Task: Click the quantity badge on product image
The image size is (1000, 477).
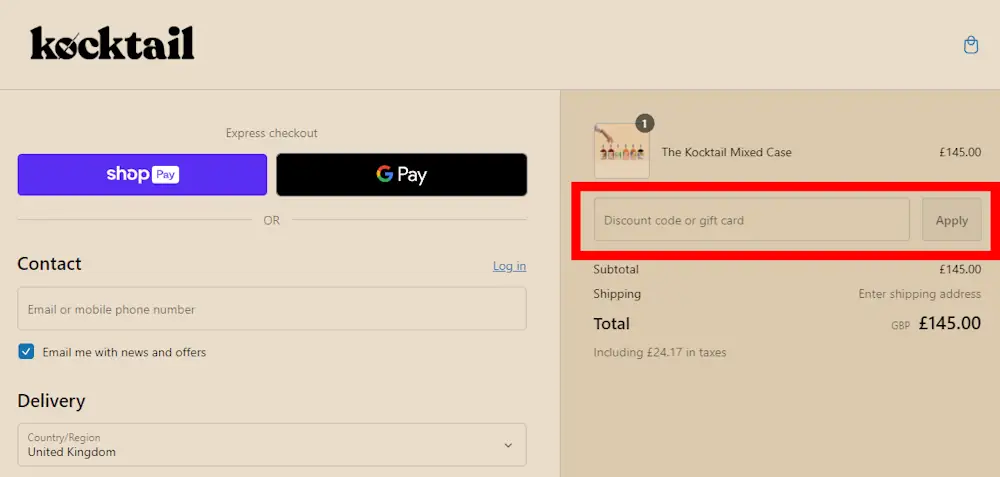Action: 645,123
